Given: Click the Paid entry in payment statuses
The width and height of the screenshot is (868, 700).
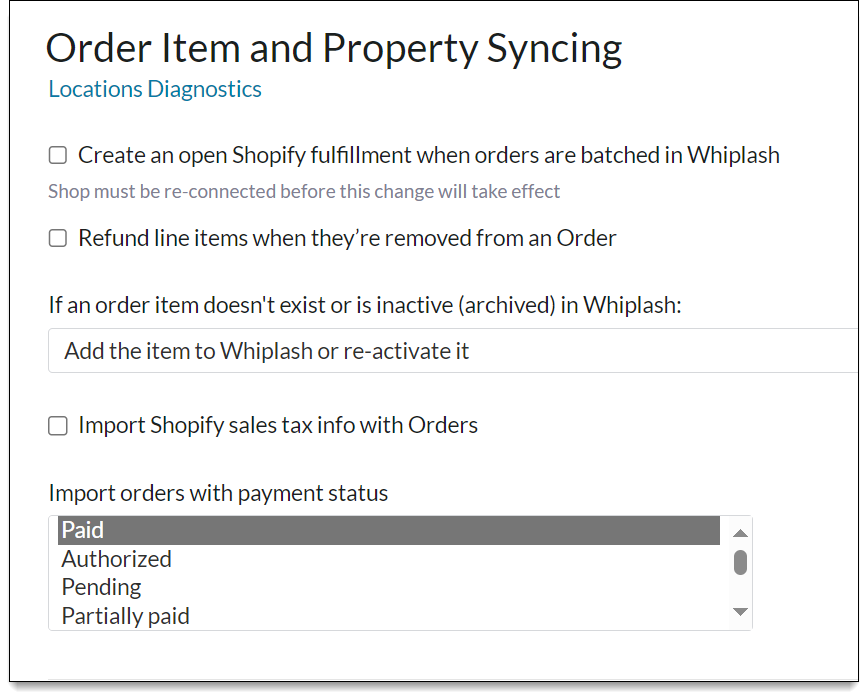Looking at the screenshot, I should pyautogui.click(x=83, y=530).
